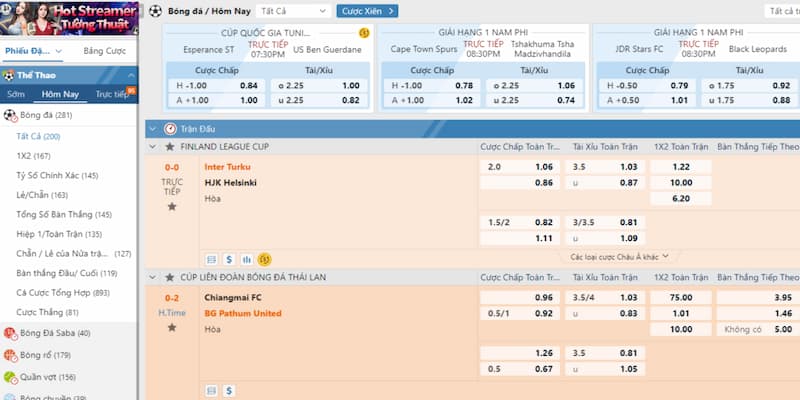Select the Trực tiếp tab

(112, 94)
